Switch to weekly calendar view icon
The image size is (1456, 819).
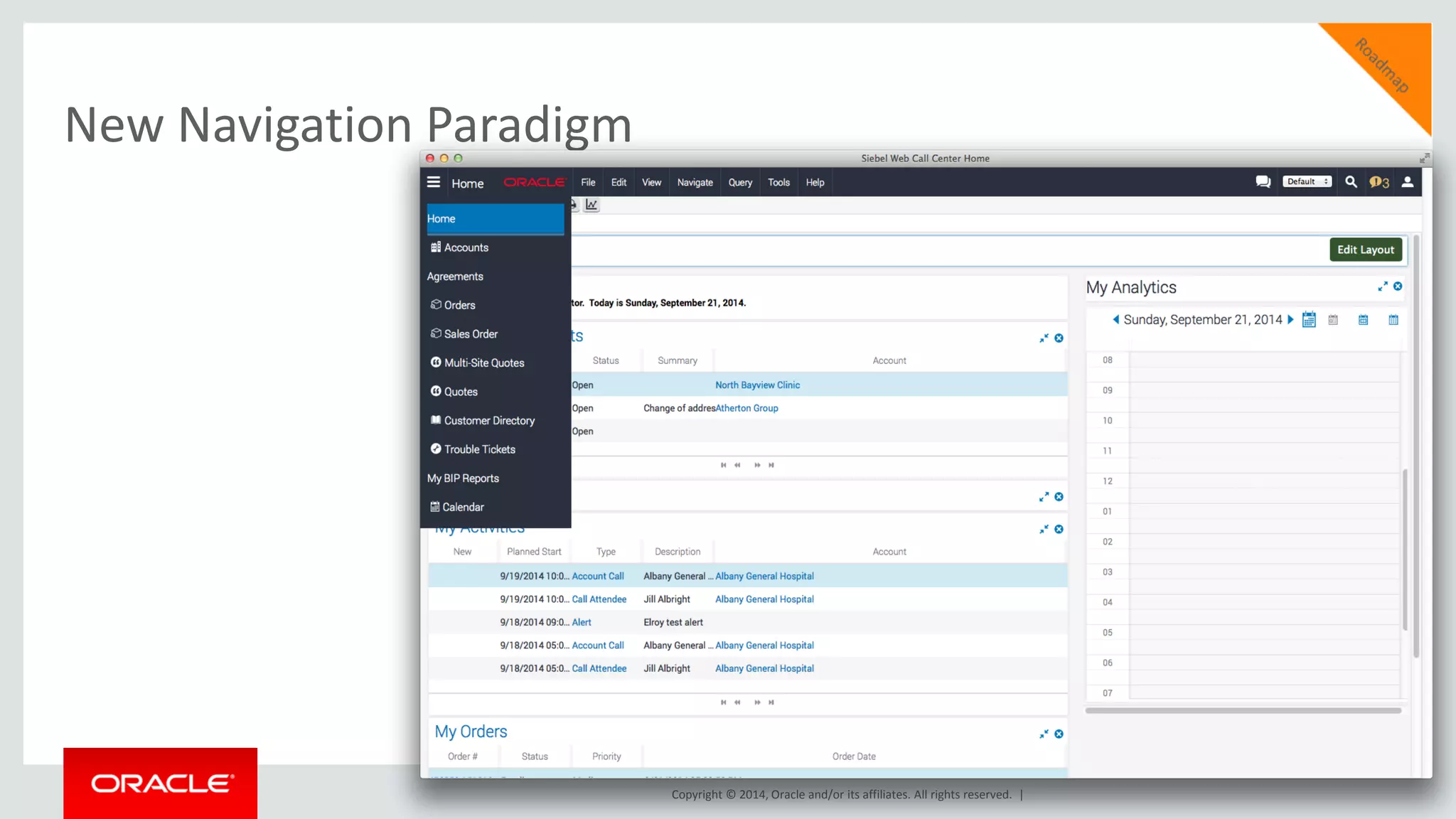tap(1363, 320)
